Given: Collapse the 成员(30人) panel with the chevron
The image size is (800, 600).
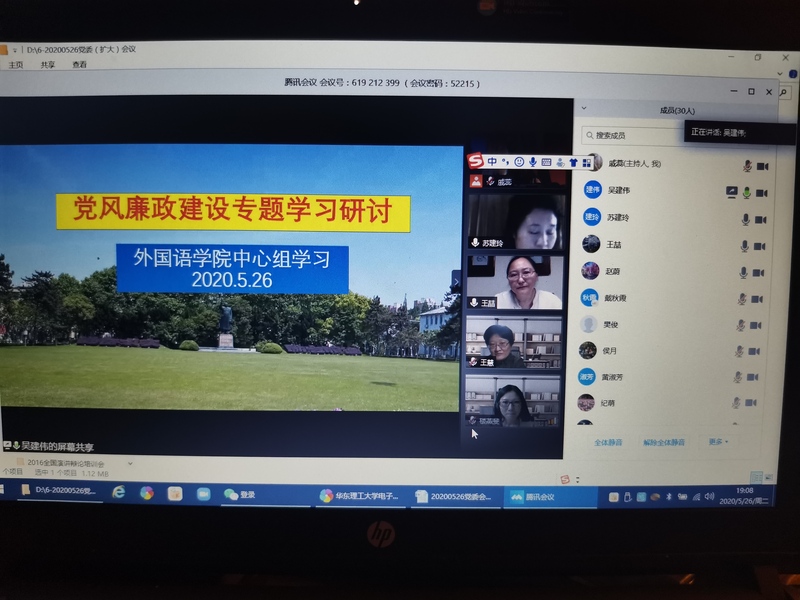Looking at the screenshot, I should (x=583, y=110).
